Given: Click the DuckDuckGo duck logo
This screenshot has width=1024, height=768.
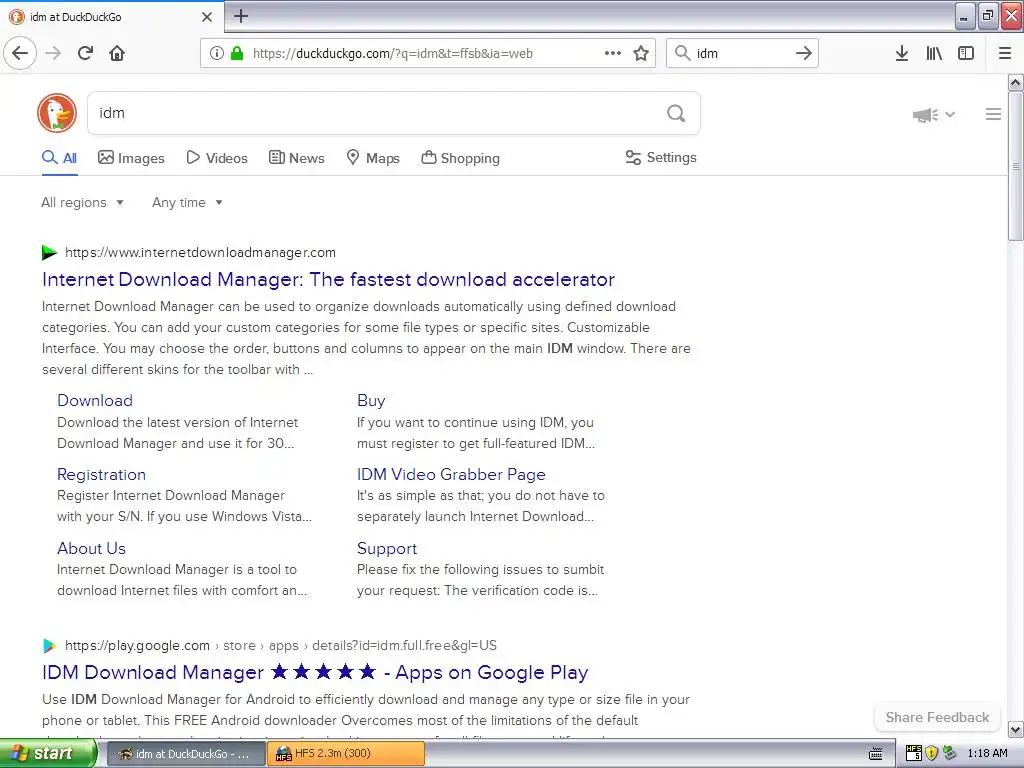Looking at the screenshot, I should [x=57, y=113].
